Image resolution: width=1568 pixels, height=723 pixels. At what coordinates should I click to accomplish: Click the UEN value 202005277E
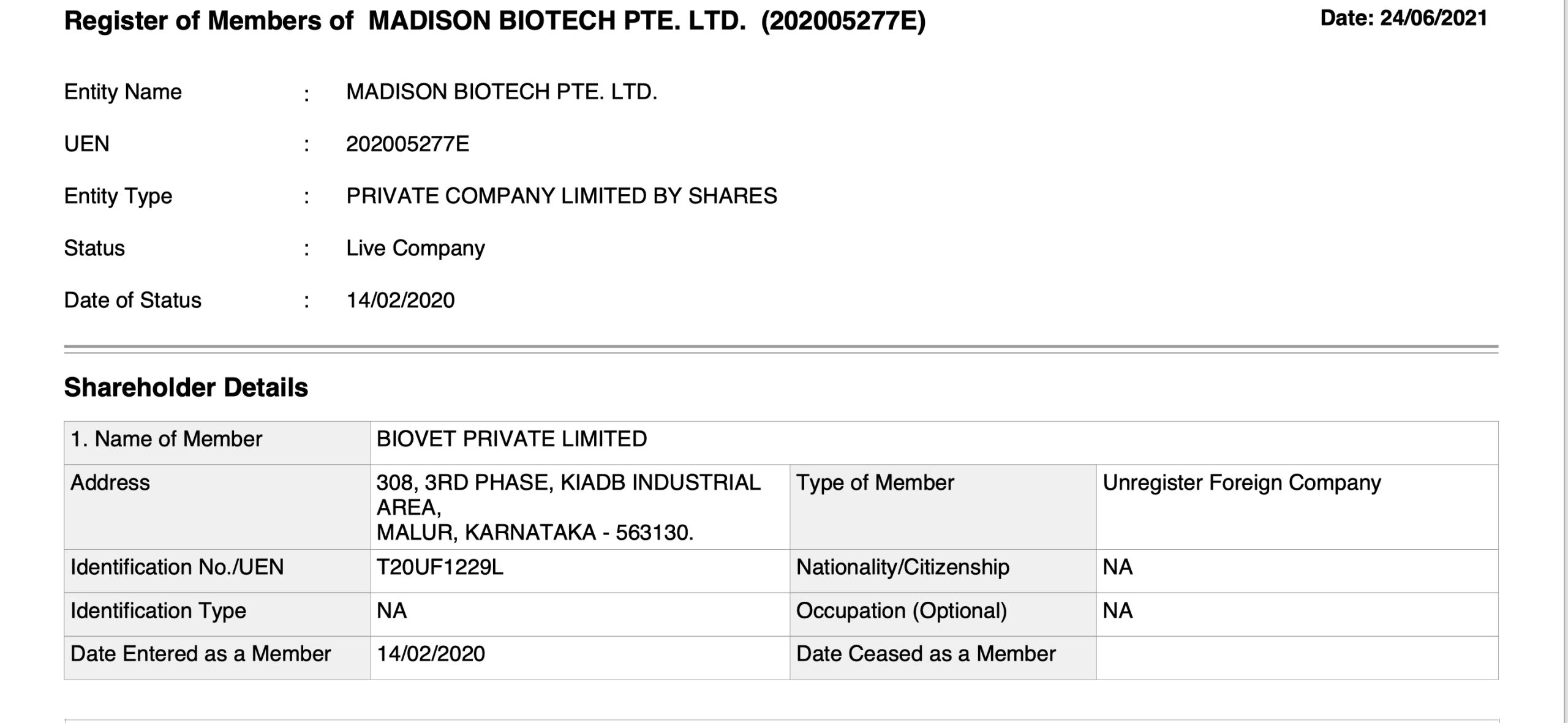point(408,144)
